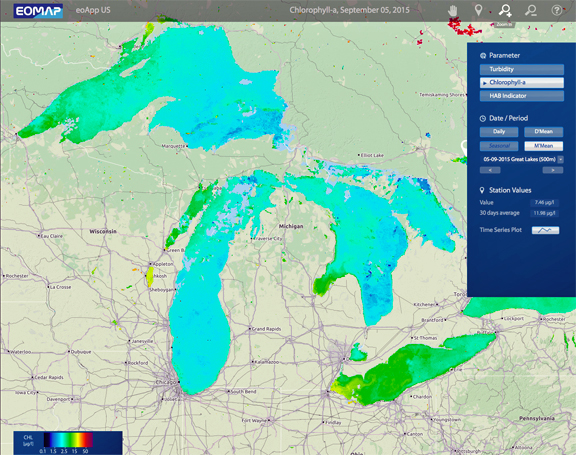Viewport: 576px width, 455px height.
Task: Go to next date with right arrow
Action: pos(553,170)
